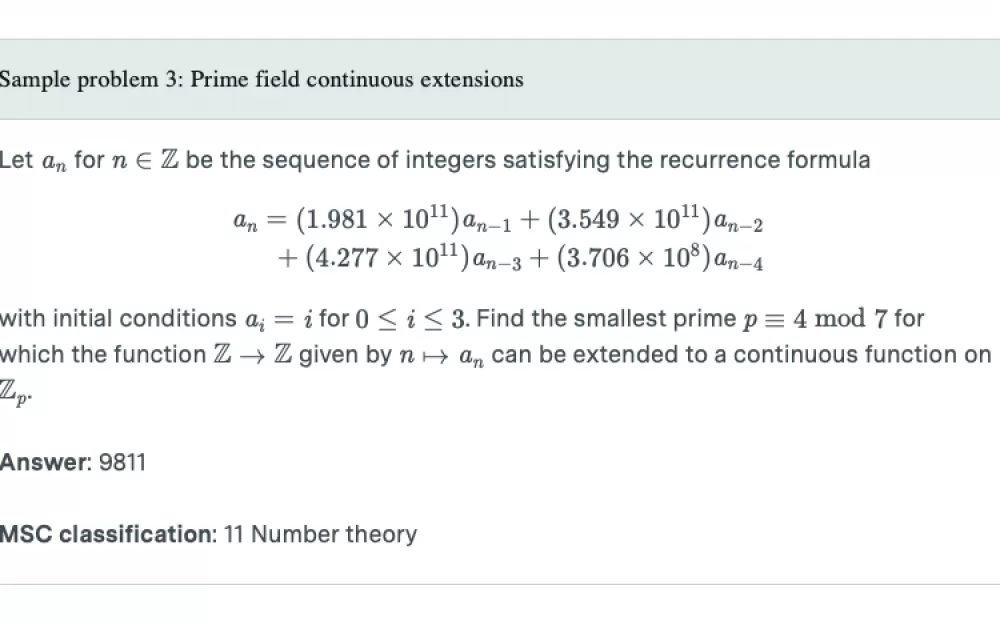Click the 3.549 × 10¹¹ coefficient term
This screenshot has width=1000, height=625.
coord(629,219)
